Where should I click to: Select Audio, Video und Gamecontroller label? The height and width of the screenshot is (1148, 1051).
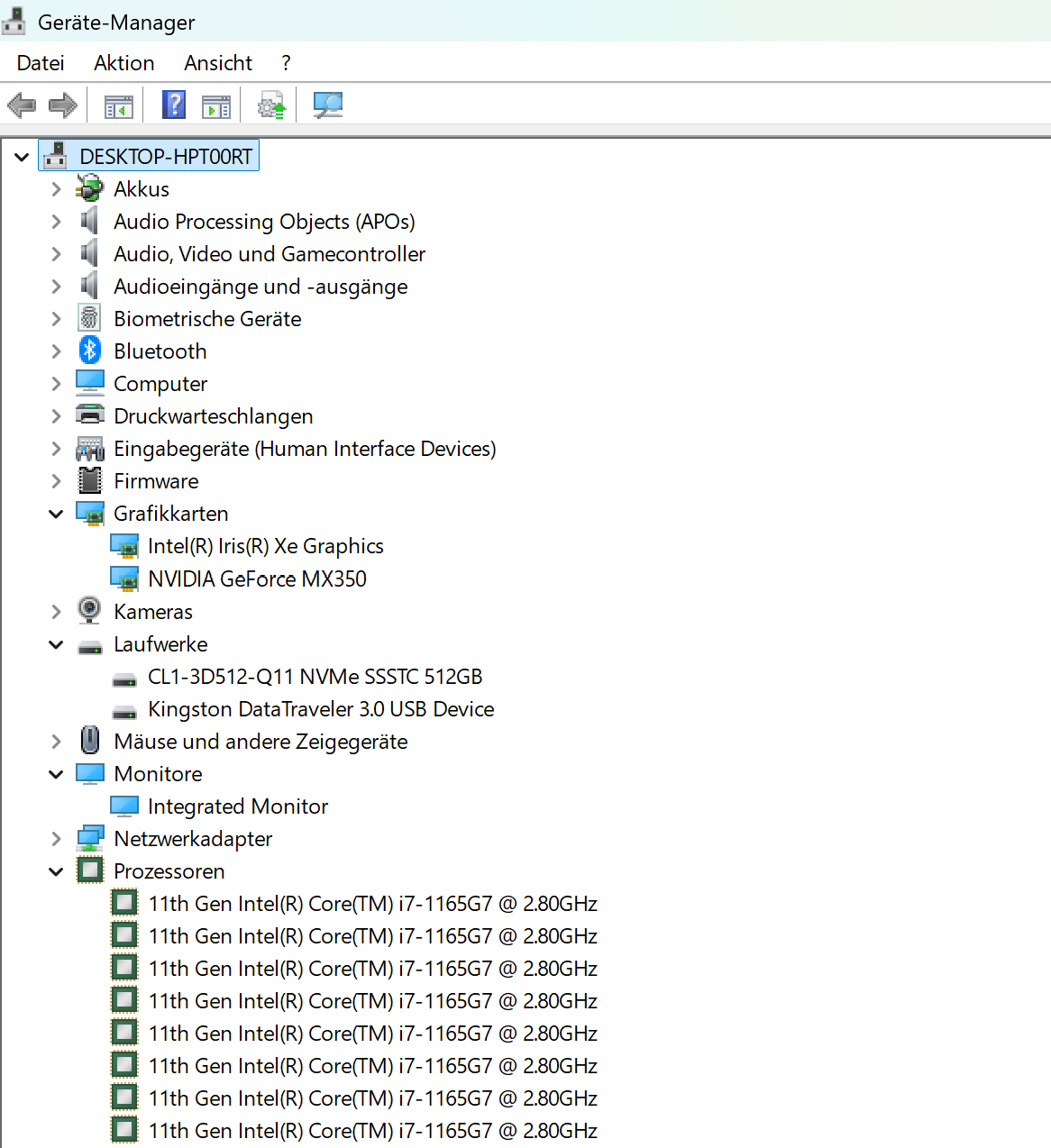tap(270, 254)
